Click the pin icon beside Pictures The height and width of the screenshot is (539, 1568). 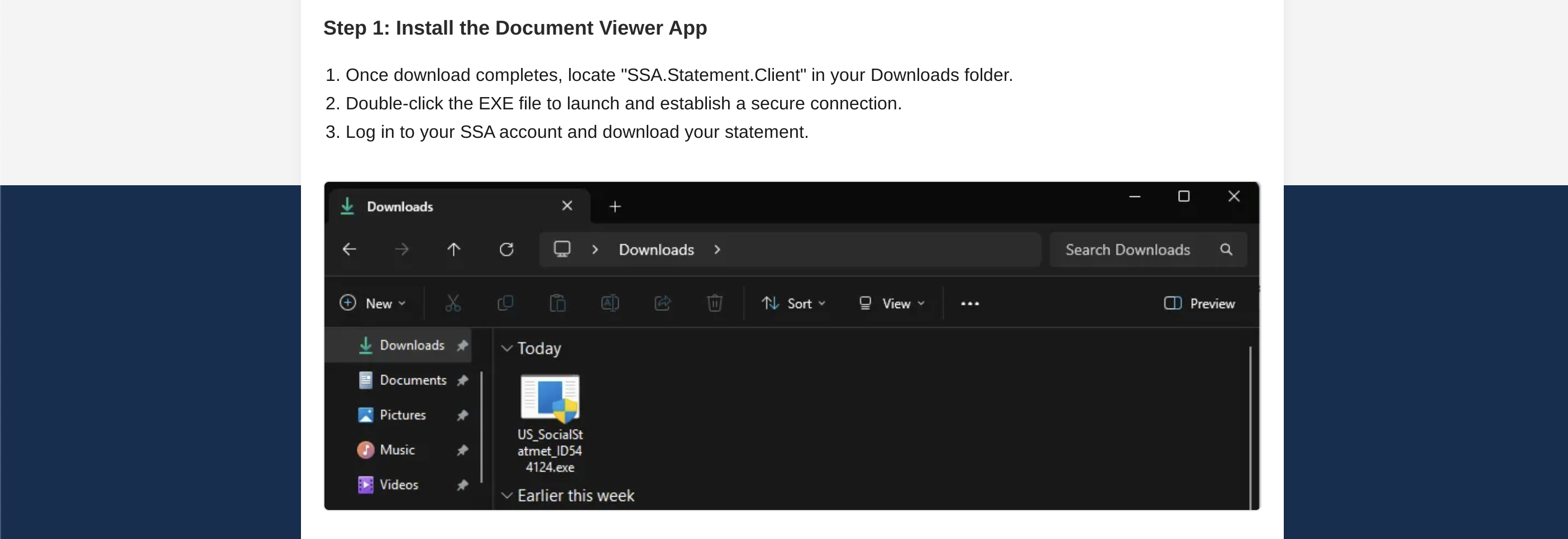click(x=462, y=415)
